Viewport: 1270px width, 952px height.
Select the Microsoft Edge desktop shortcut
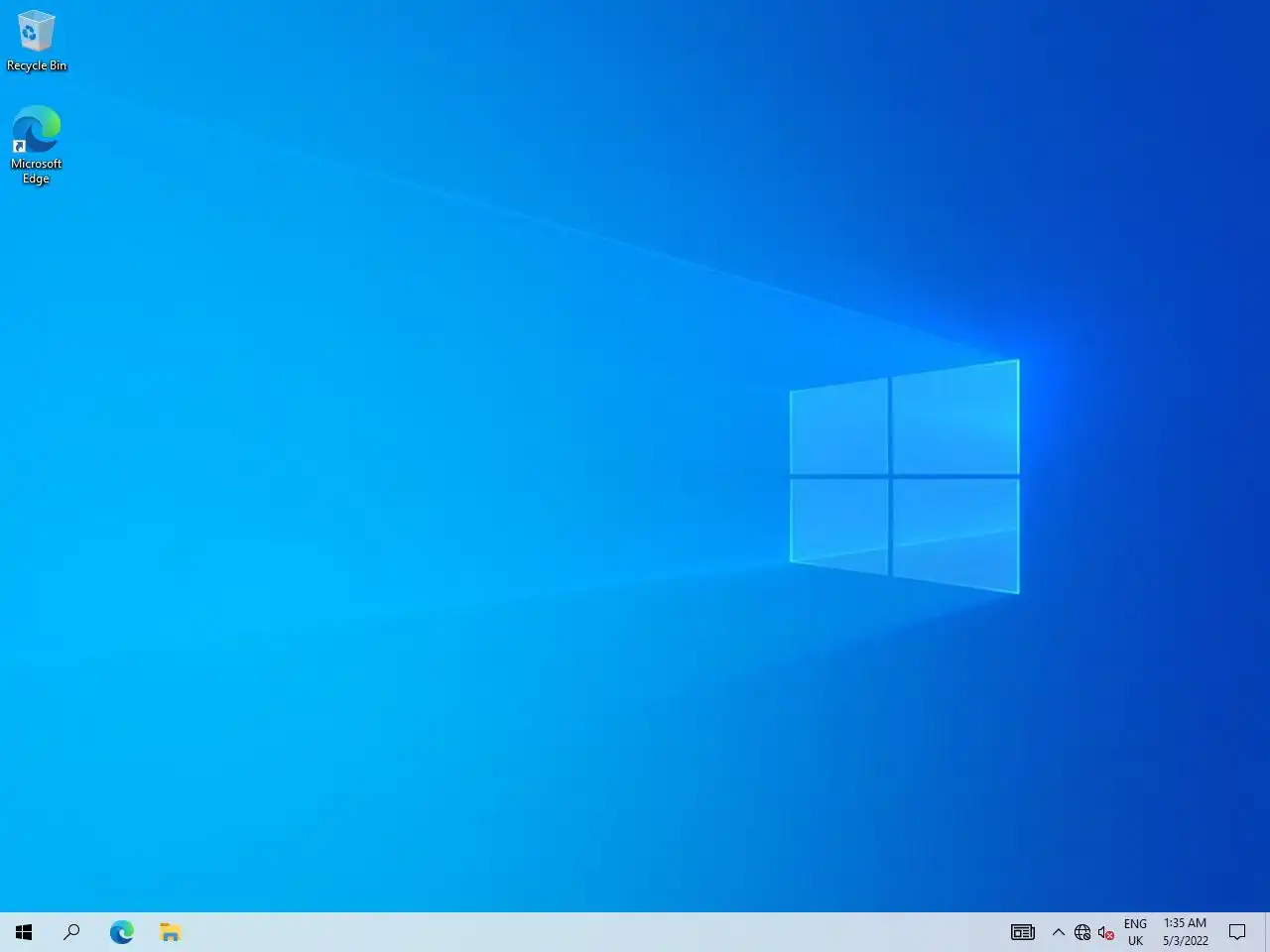37,145
